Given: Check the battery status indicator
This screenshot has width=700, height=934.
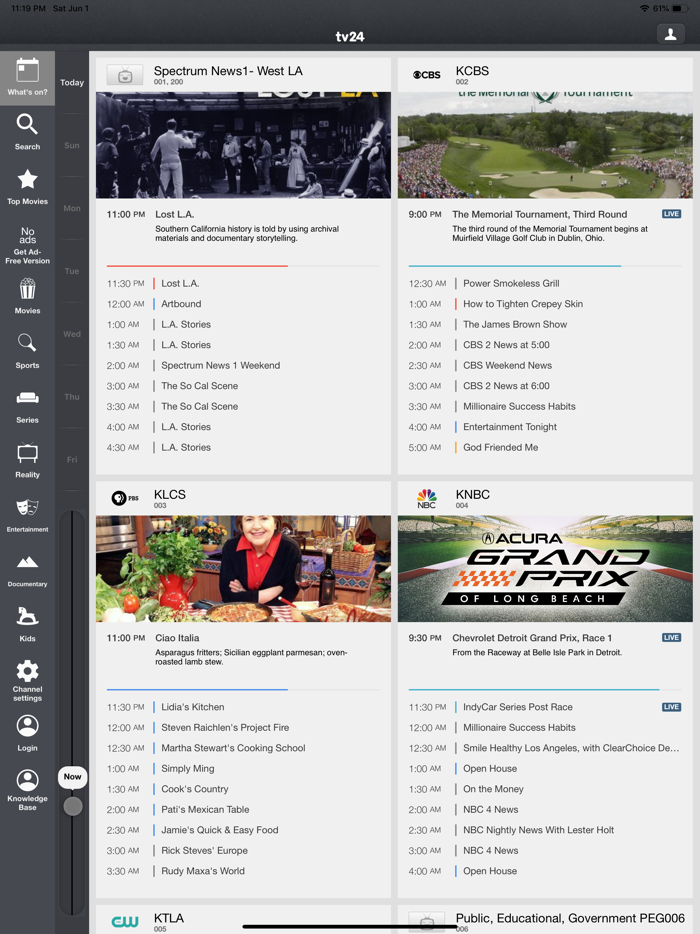Looking at the screenshot, I should (681, 8).
